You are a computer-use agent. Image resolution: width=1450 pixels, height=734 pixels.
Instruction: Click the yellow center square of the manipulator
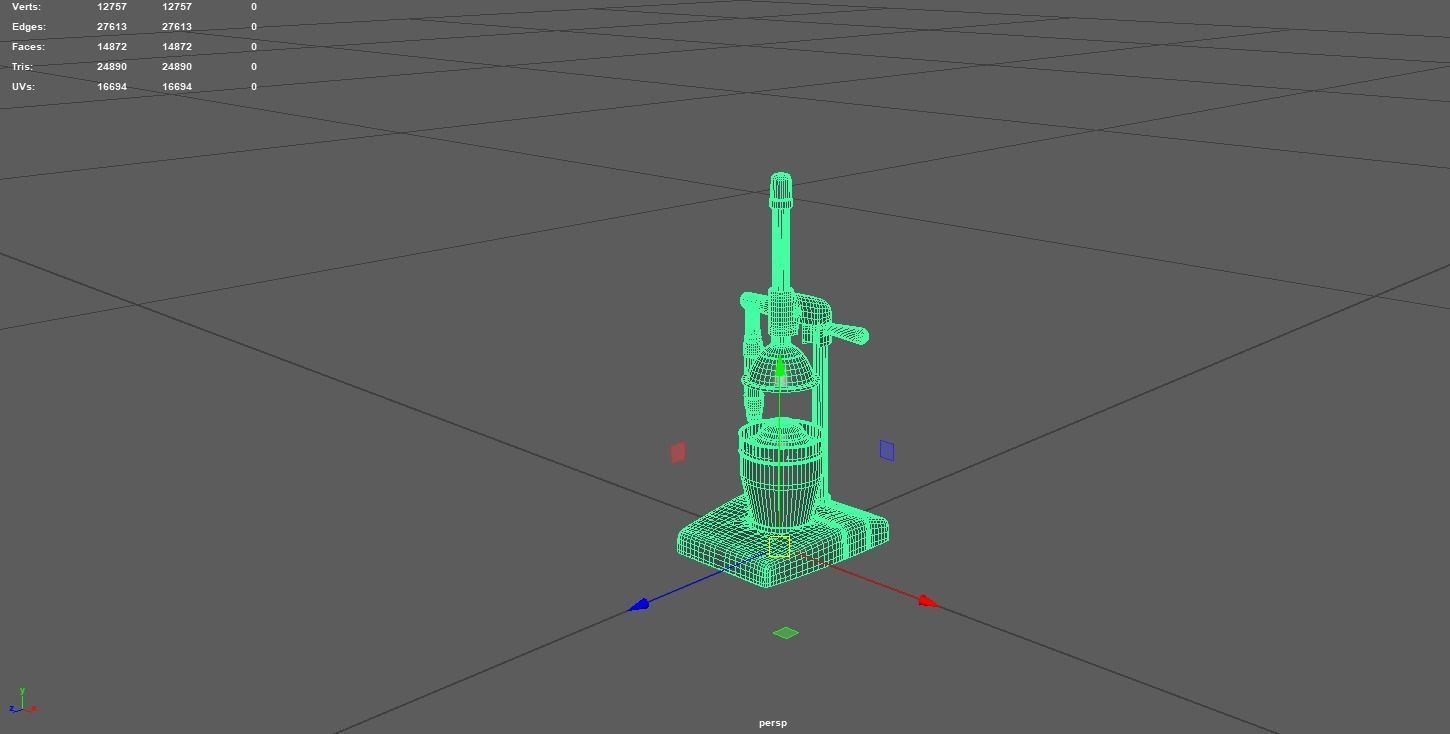[x=778, y=546]
